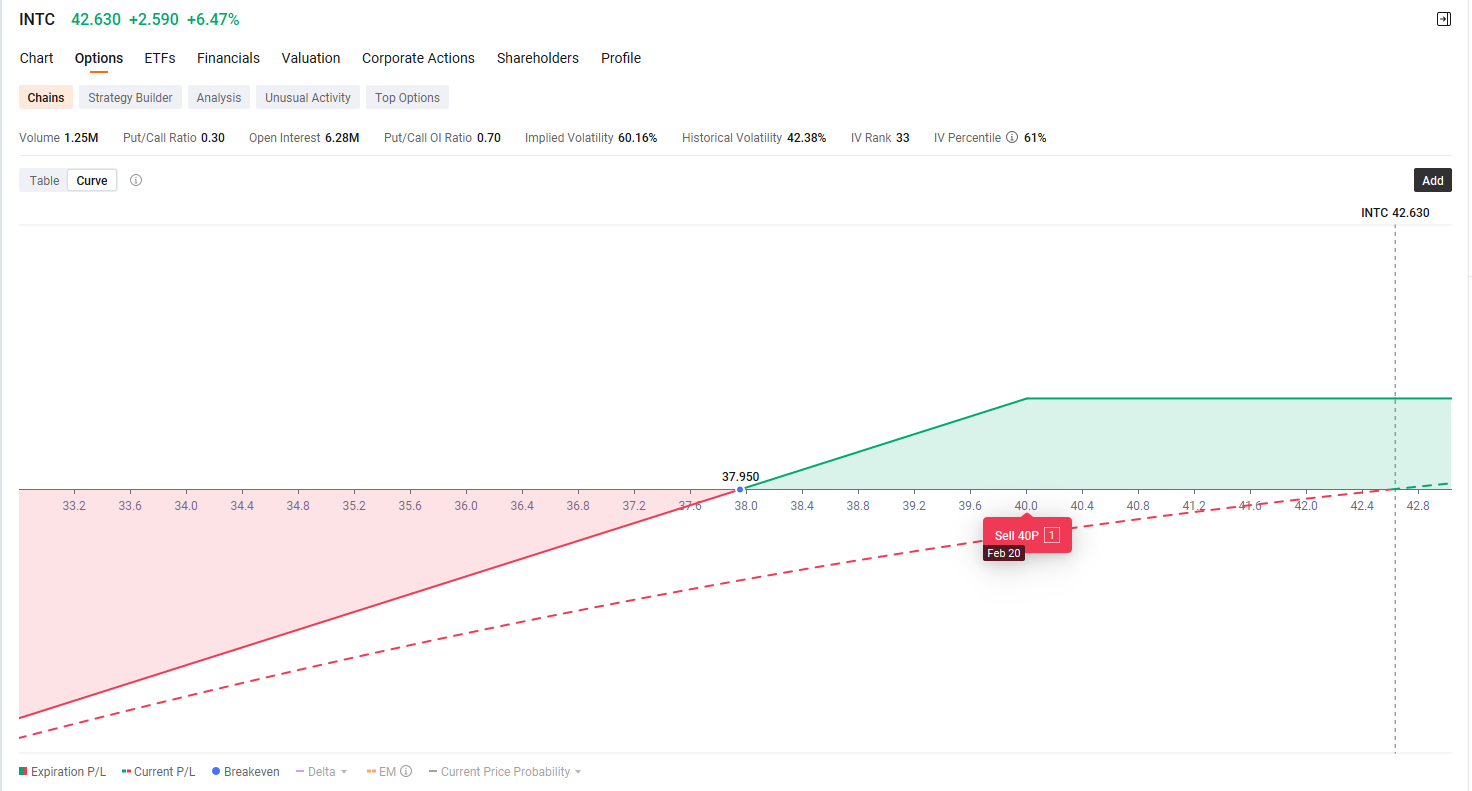
Task: Click the 34.0 price axis label
Action: coord(186,506)
